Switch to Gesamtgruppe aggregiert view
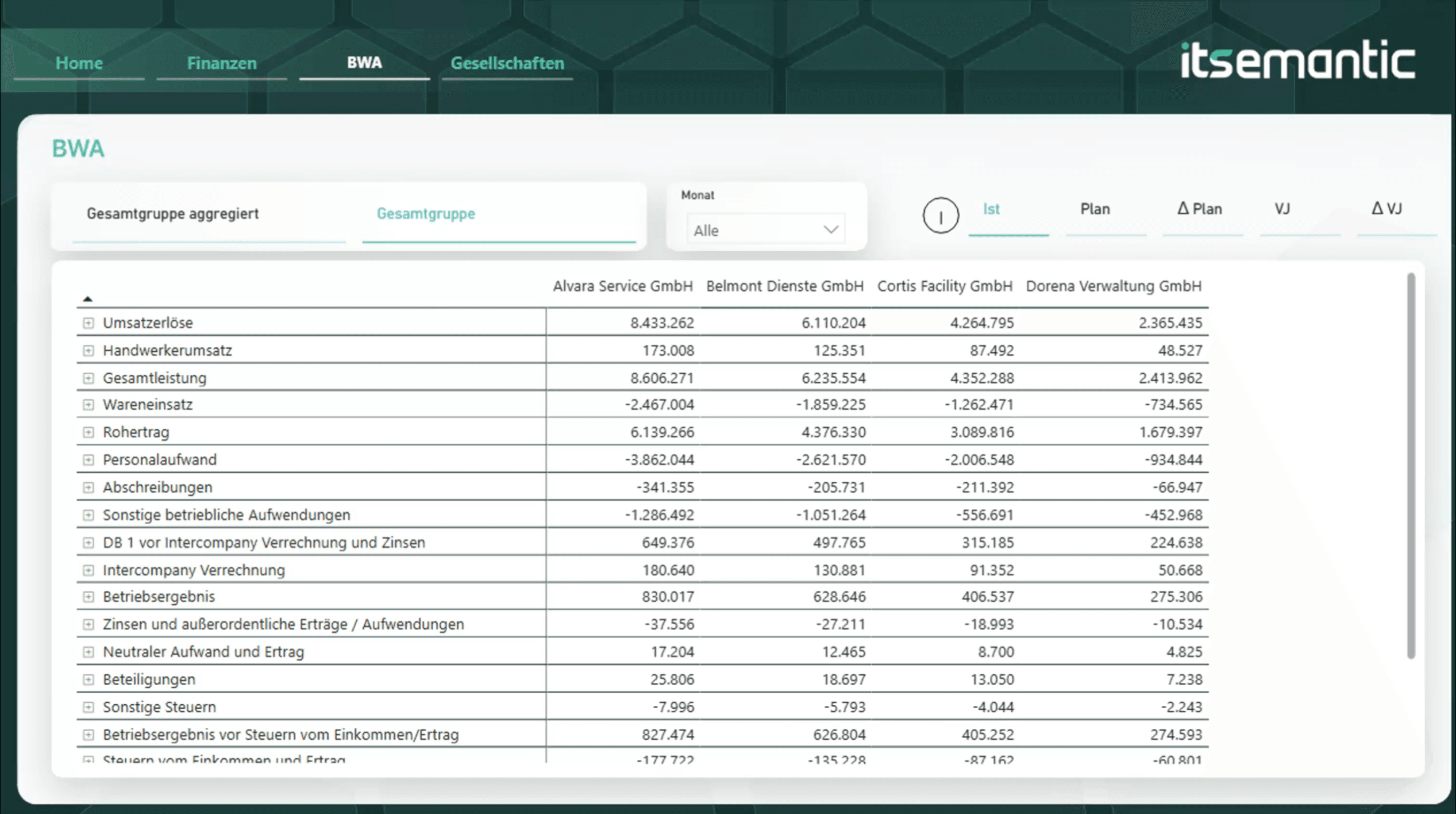This screenshot has width=1456, height=814. pos(209,215)
